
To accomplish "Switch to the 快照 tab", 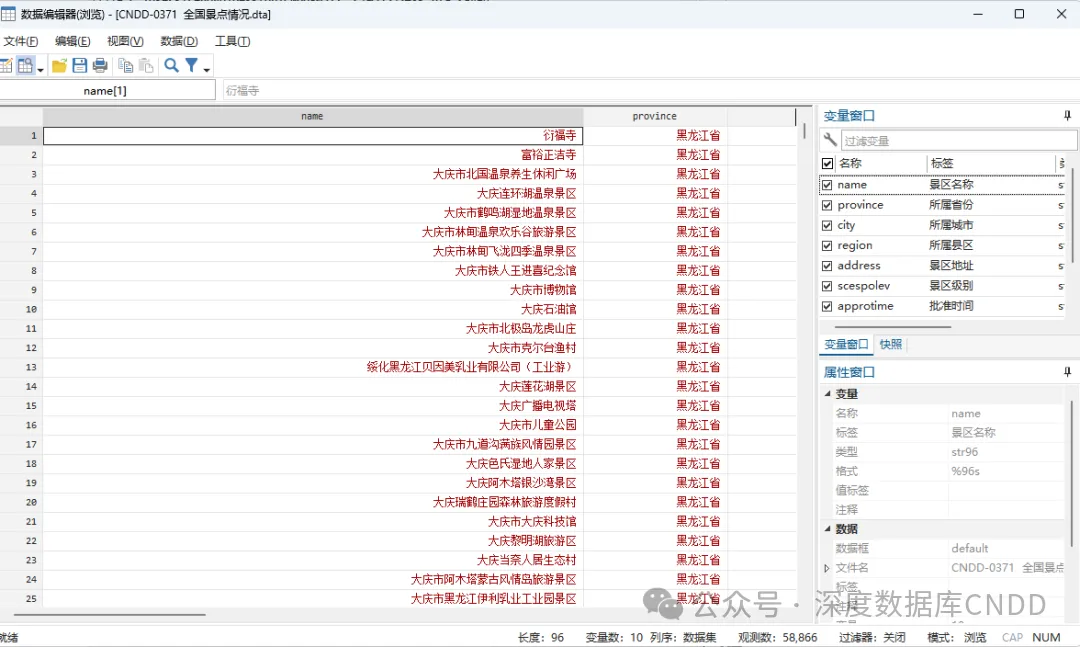I will pos(890,344).
